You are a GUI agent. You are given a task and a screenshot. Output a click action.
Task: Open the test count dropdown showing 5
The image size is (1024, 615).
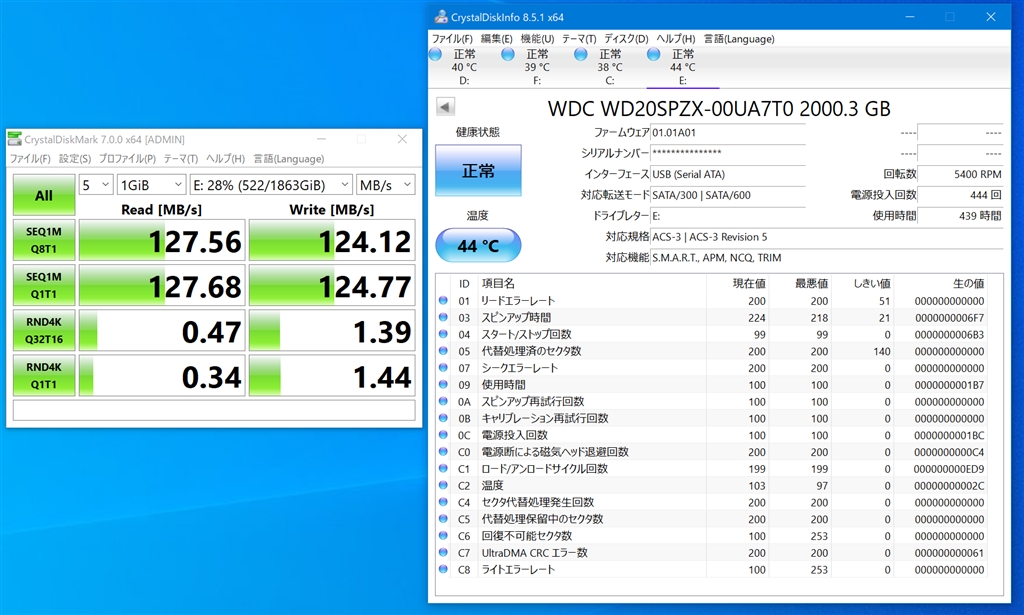(x=96, y=185)
